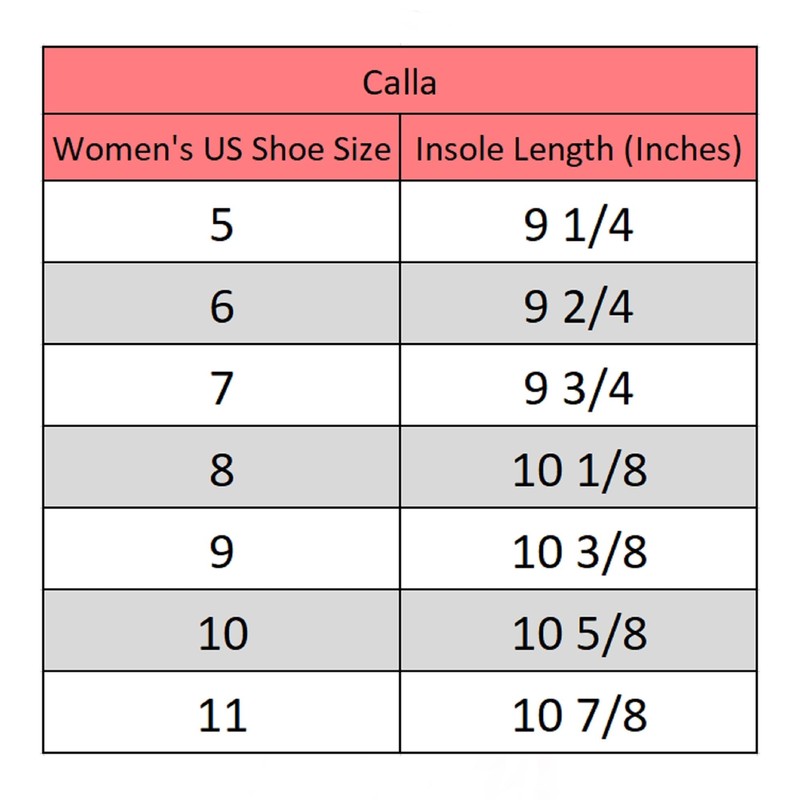Click whole number 10 beside the 7/8 fraction
This screenshot has height=800, width=800.
tap(537, 716)
